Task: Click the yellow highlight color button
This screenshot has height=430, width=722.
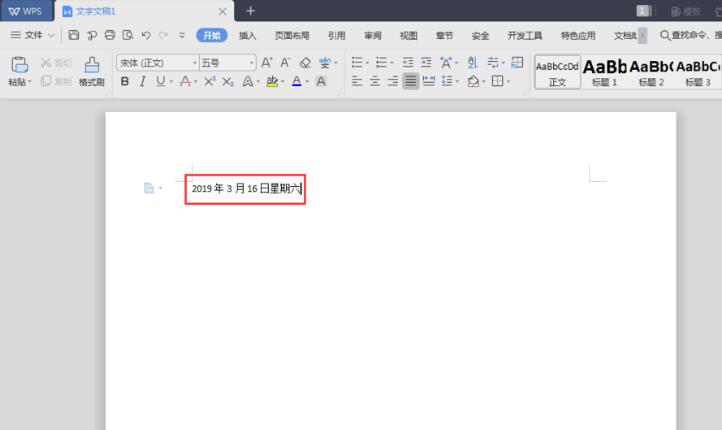Action: 272,81
